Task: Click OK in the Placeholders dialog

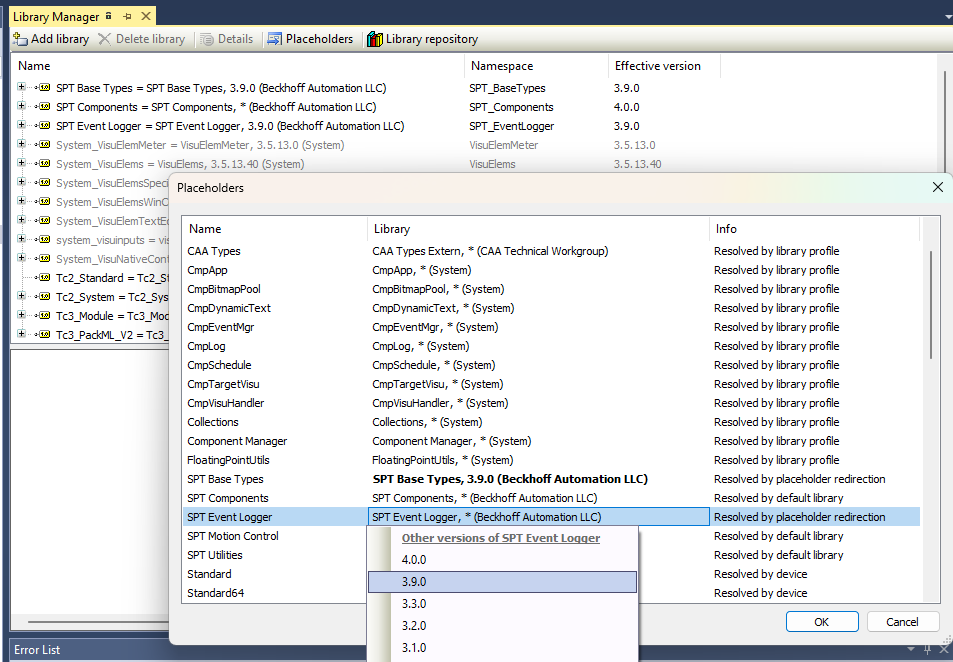Action: coord(822,622)
